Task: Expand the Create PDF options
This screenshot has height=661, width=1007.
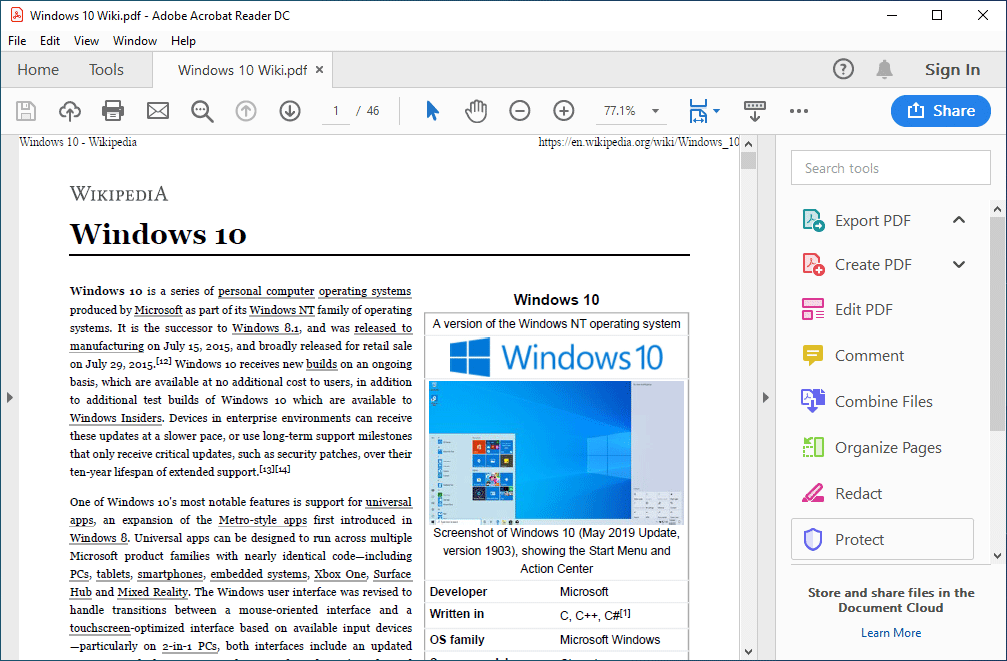Action: point(957,264)
